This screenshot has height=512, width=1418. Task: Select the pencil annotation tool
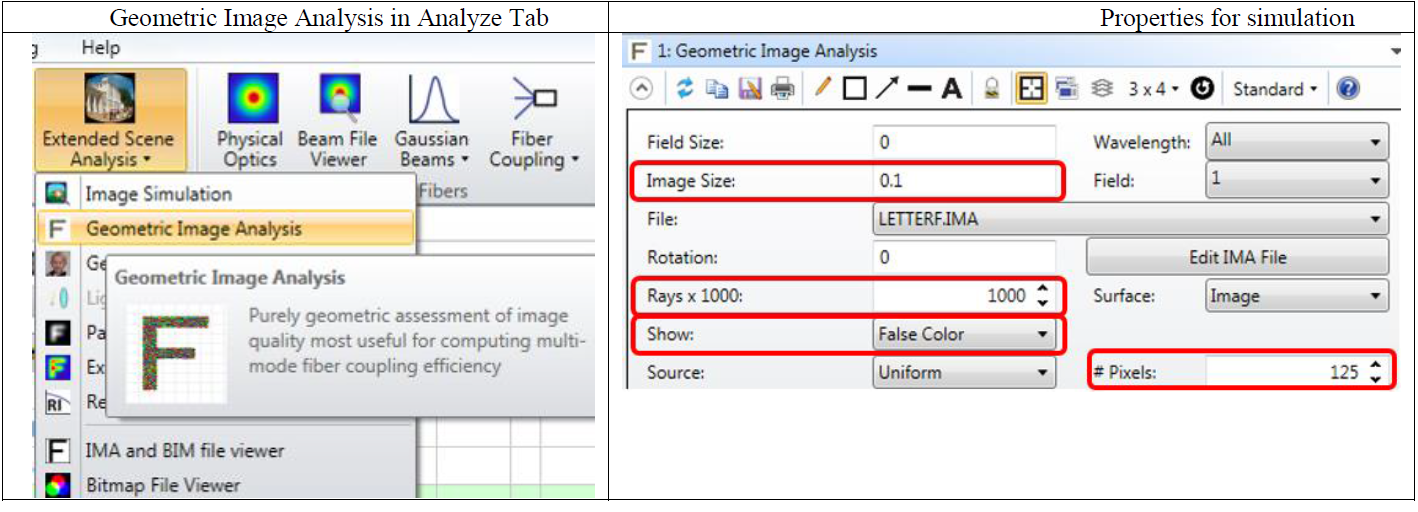click(823, 89)
